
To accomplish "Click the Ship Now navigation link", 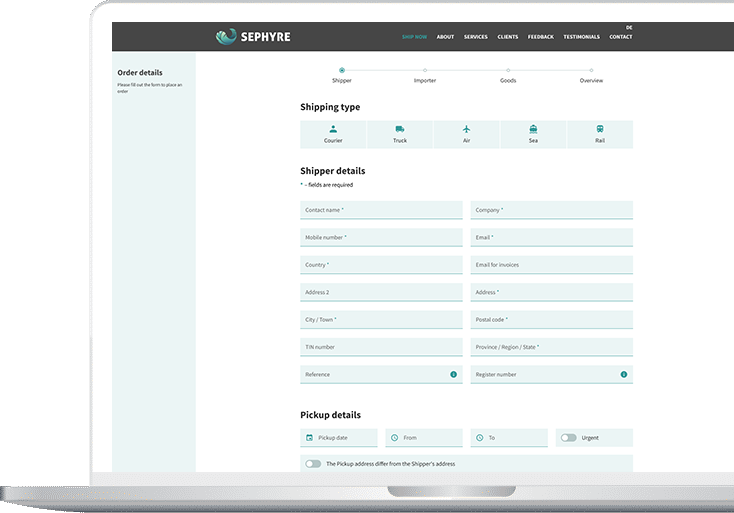I will click(414, 37).
